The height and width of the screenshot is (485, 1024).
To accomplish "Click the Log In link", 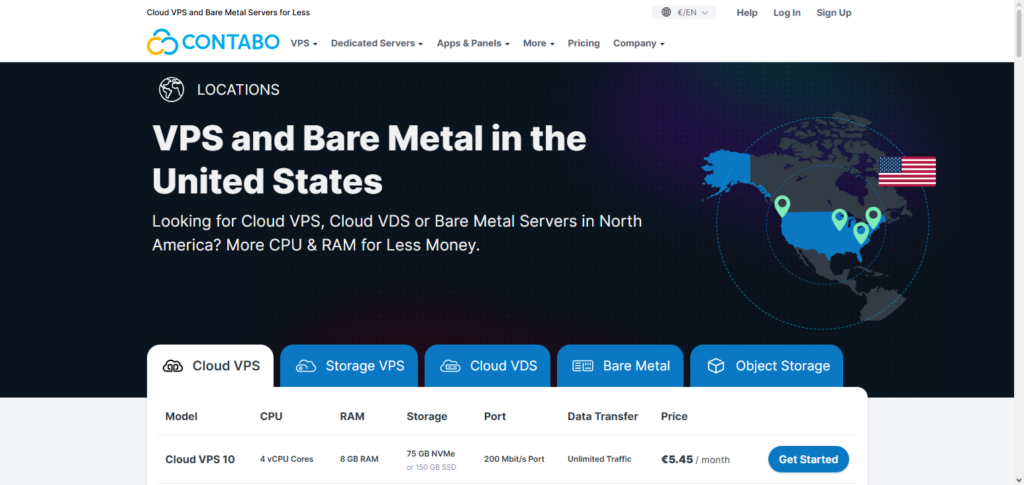I will 786,13.
